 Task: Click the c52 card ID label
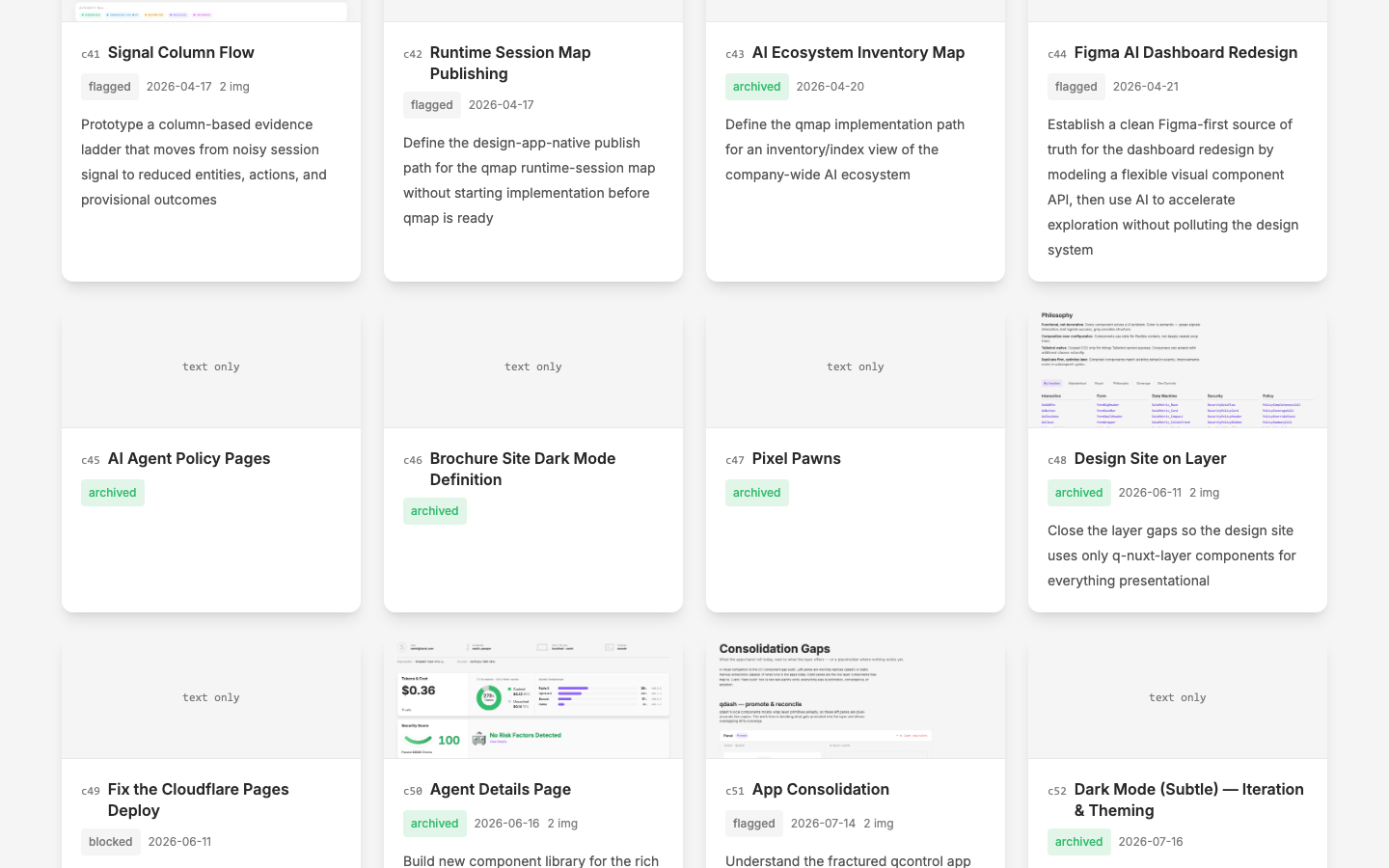click(x=1057, y=792)
